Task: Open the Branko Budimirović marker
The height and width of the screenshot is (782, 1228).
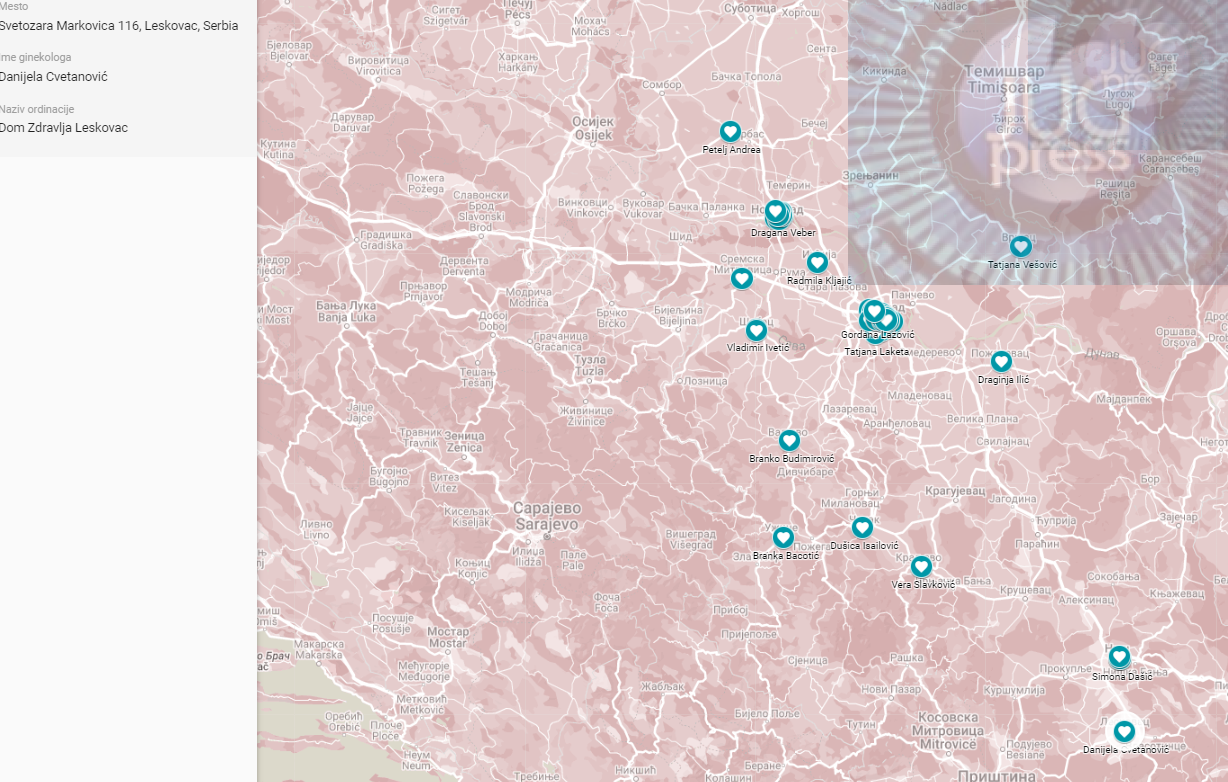Action: [x=789, y=440]
